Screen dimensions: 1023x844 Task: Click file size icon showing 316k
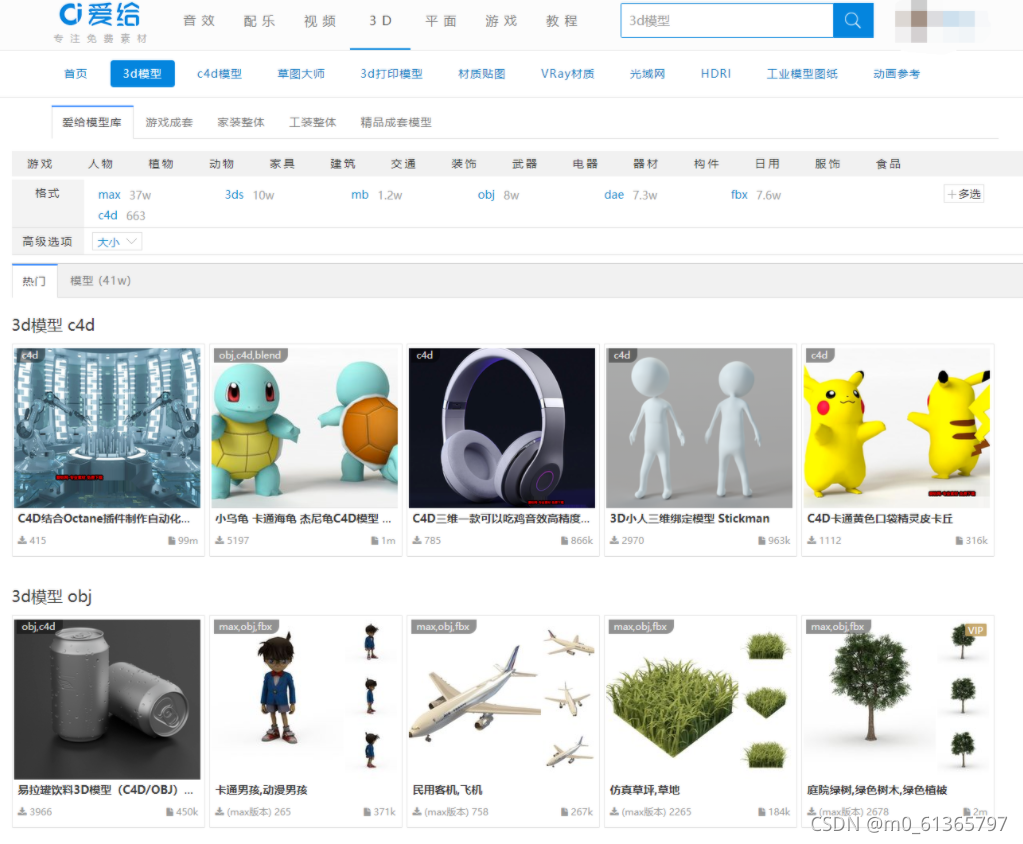point(959,540)
